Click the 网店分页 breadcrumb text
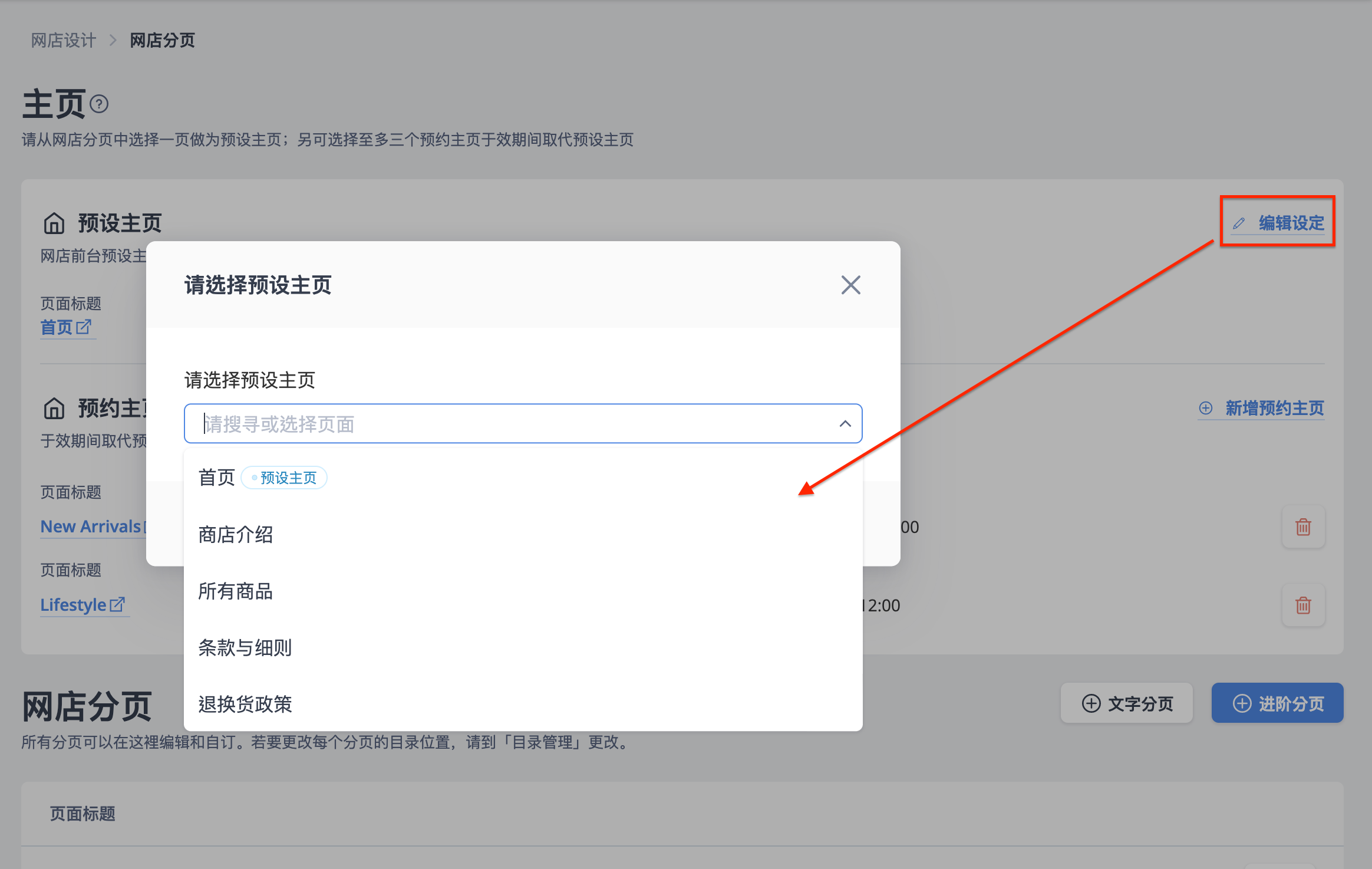Screen dimensions: 1372x869 162,40
